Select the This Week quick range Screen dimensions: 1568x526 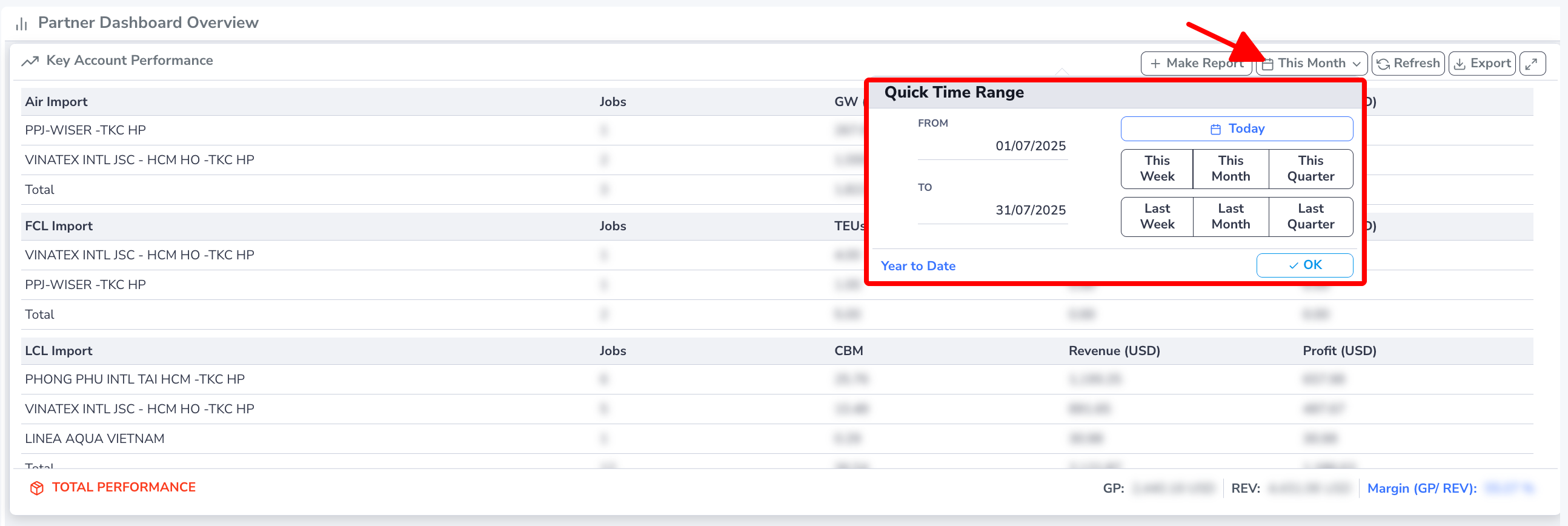pos(1157,168)
